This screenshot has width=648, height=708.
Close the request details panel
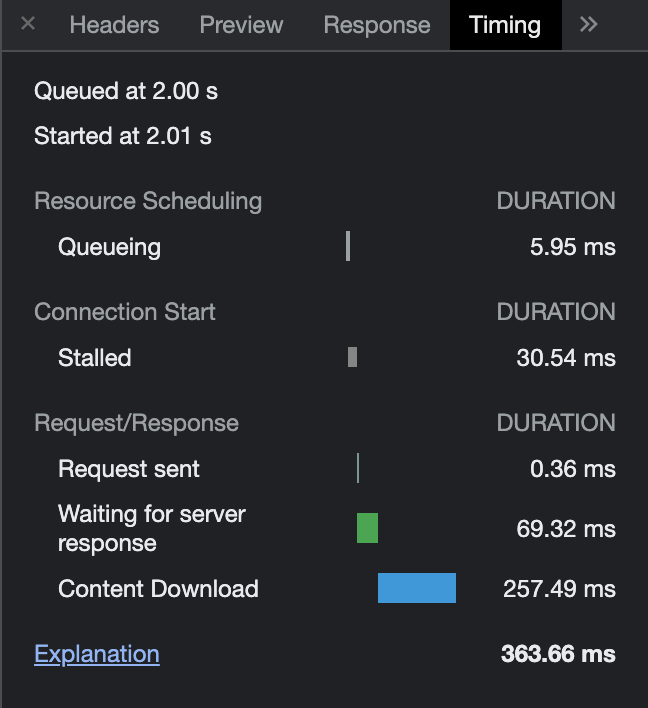click(28, 23)
